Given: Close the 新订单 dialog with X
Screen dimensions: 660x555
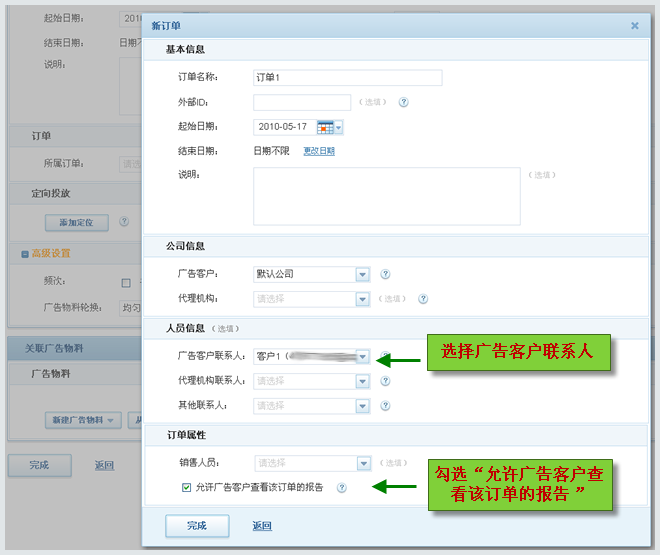Looking at the screenshot, I should (x=635, y=26).
